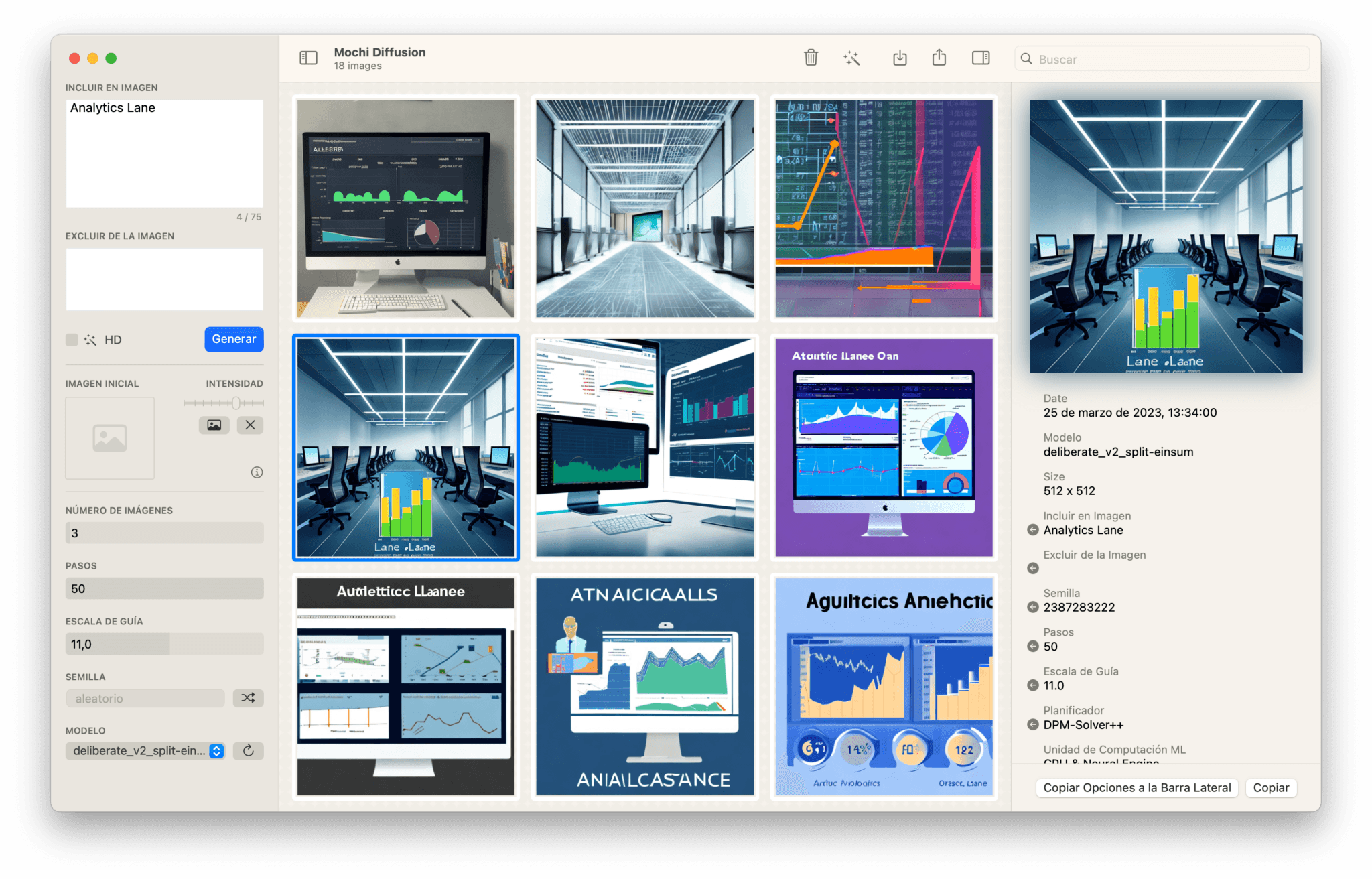Viewport: 1372px width, 879px height.
Task: Clear the starting image with X icon
Action: click(x=250, y=425)
